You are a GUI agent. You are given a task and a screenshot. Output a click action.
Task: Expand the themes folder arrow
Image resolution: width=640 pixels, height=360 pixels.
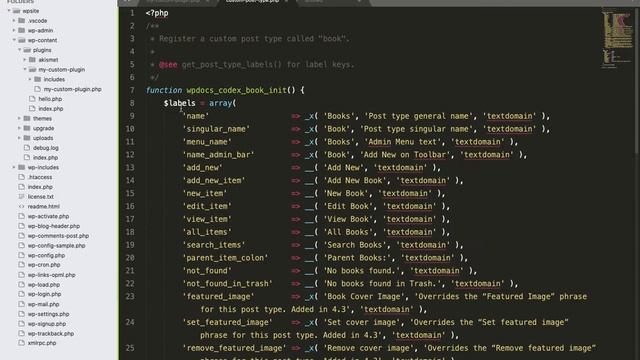[19, 118]
